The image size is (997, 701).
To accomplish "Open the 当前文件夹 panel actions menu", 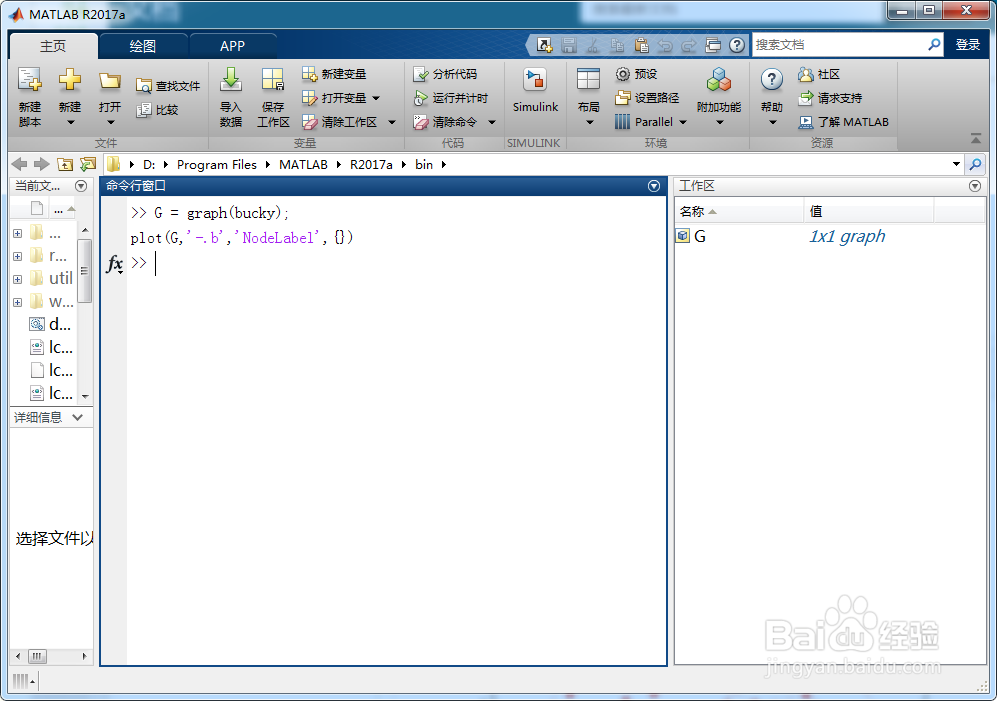I will pos(81,186).
